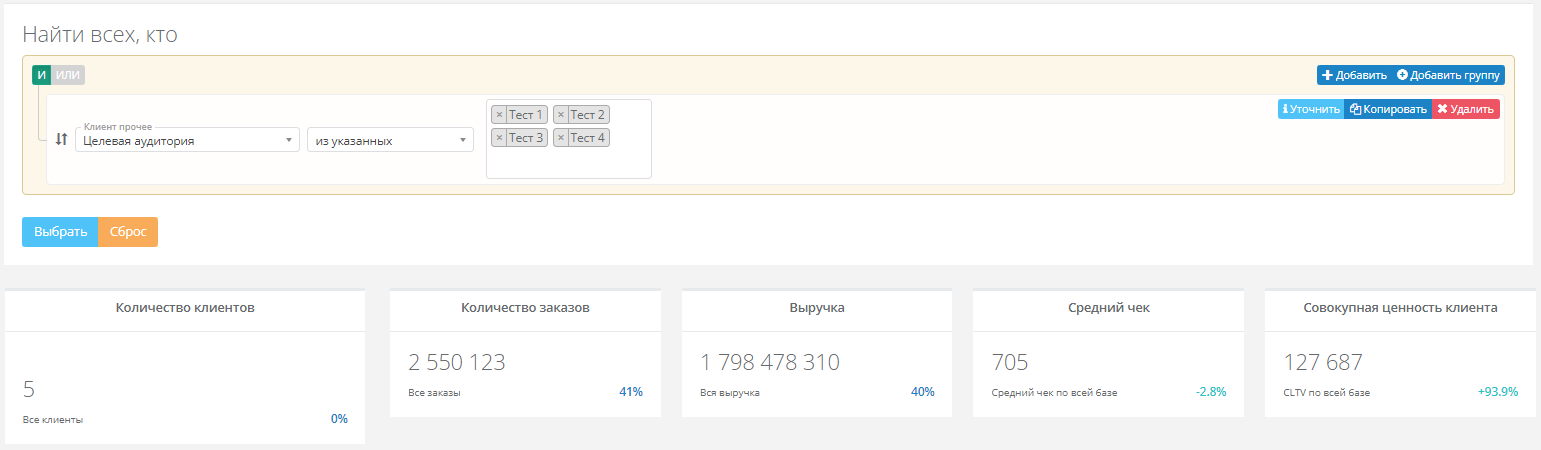Click the sort arrows handle icon
The height and width of the screenshot is (450, 1541).
pyautogui.click(x=61, y=140)
